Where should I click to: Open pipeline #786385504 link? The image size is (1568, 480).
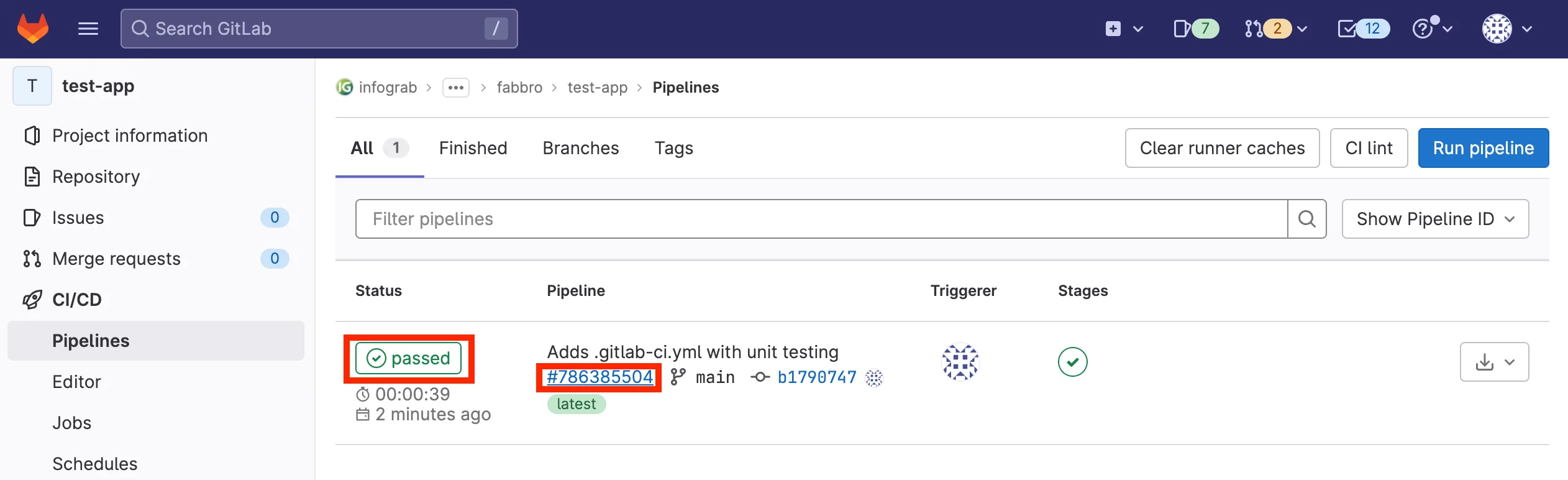click(x=599, y=377)
